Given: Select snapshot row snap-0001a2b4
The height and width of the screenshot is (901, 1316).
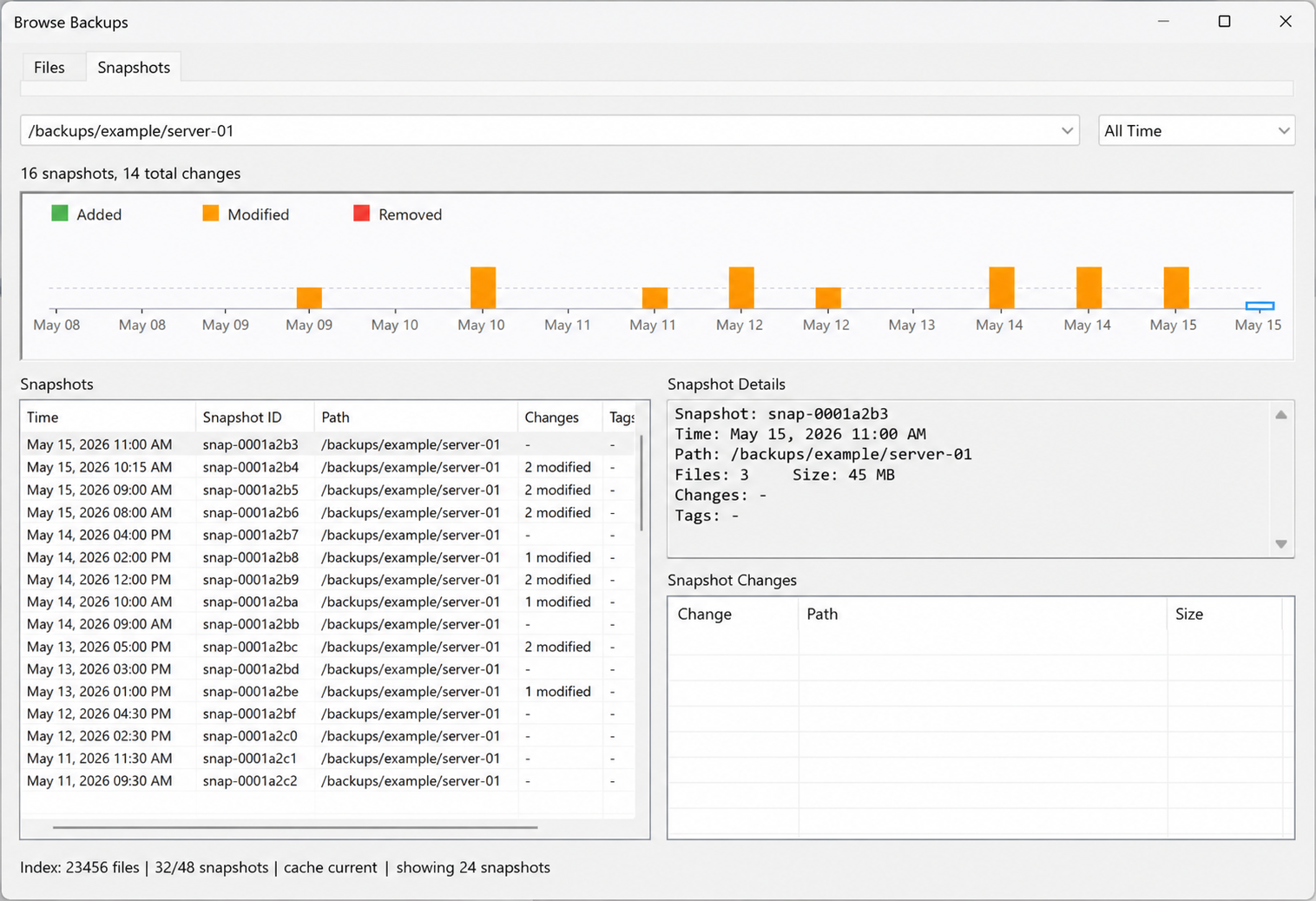Looking at the screenshot, I should tap(328, 467).
